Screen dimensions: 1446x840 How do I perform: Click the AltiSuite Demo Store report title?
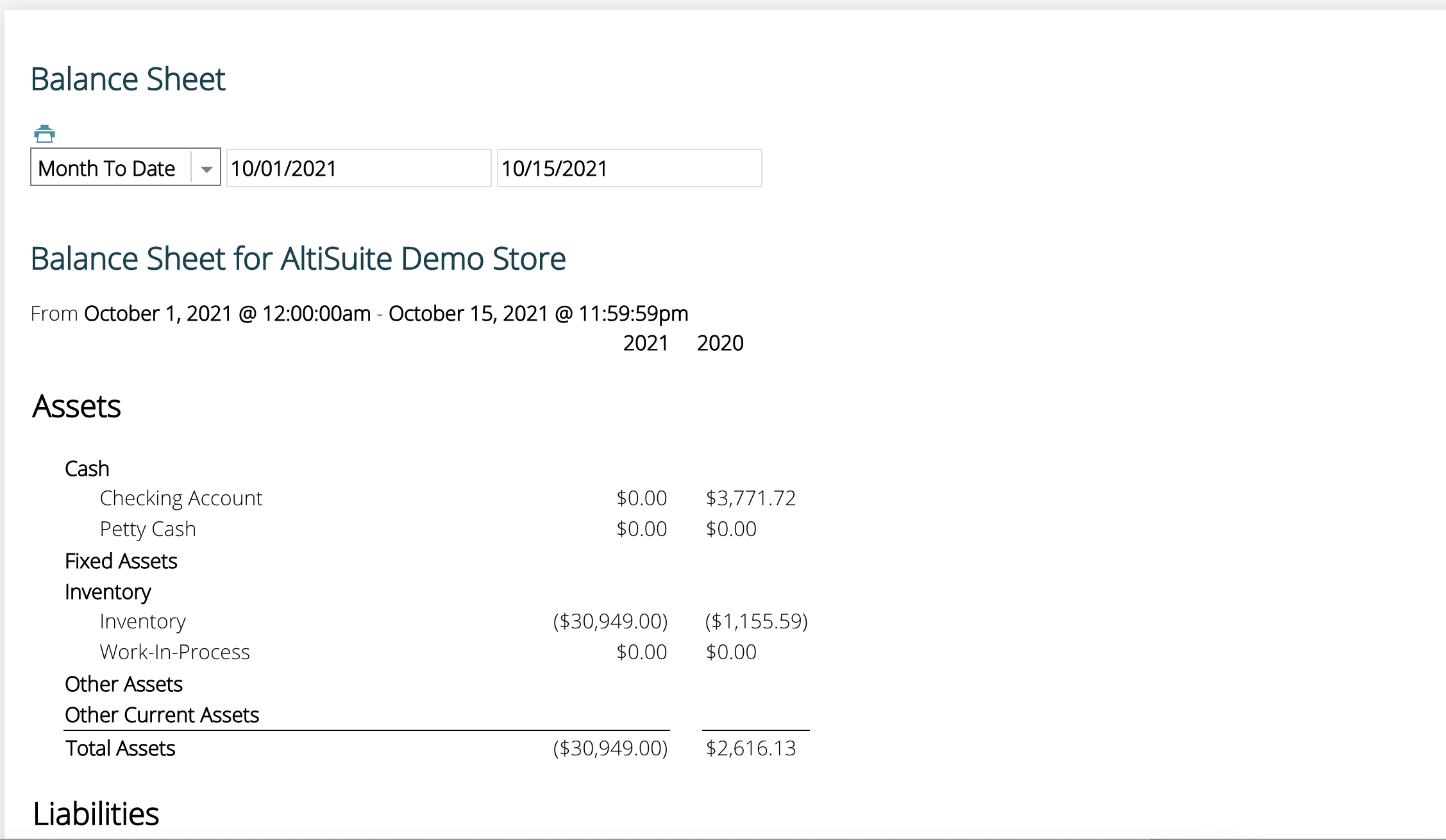(298, 259)
